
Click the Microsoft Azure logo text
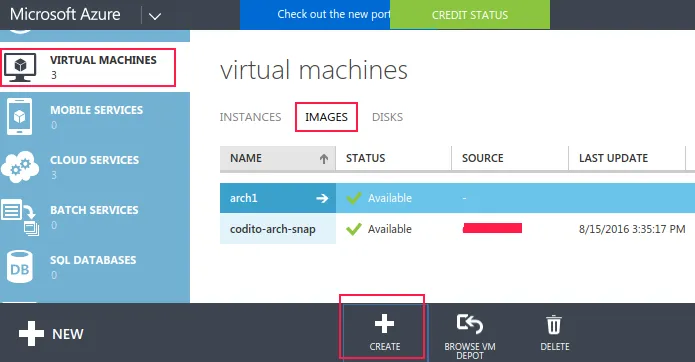coord(65,14)
